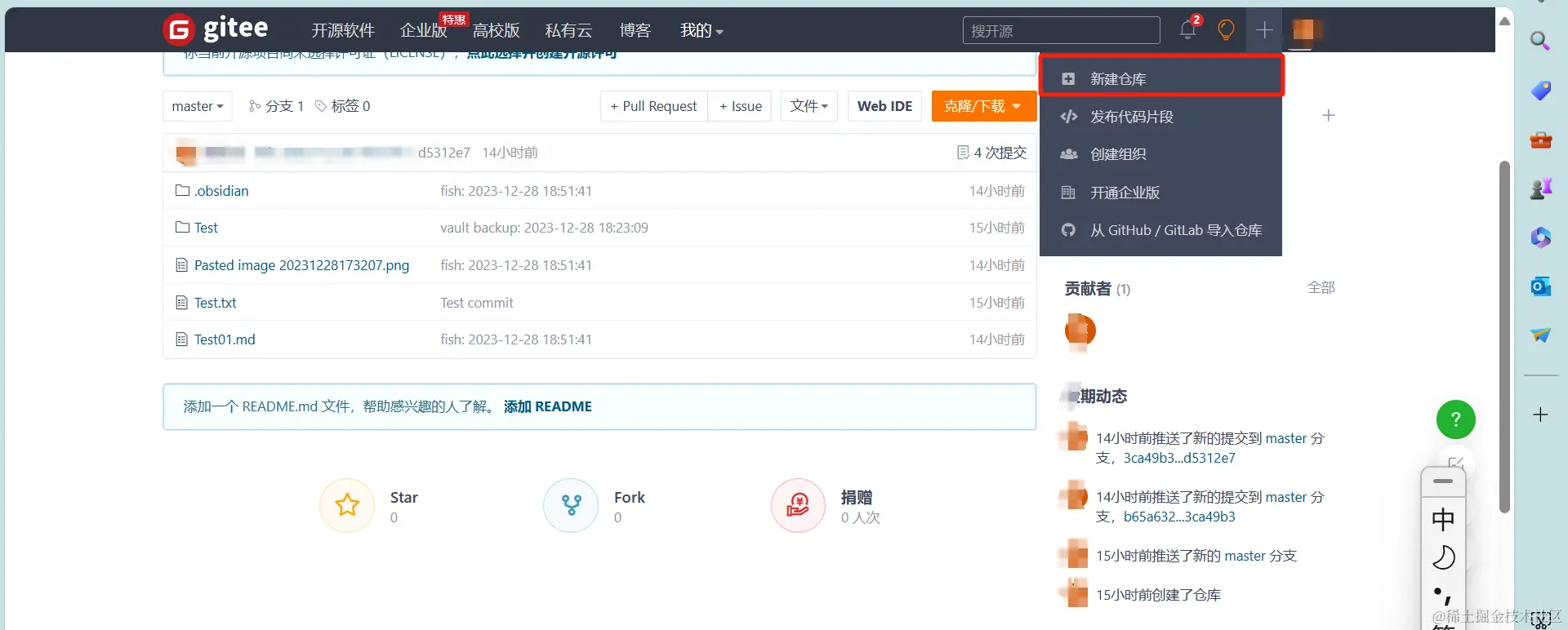
Task: Click the plus icon beside the dropdown menu
Action: click(1329, 116)
